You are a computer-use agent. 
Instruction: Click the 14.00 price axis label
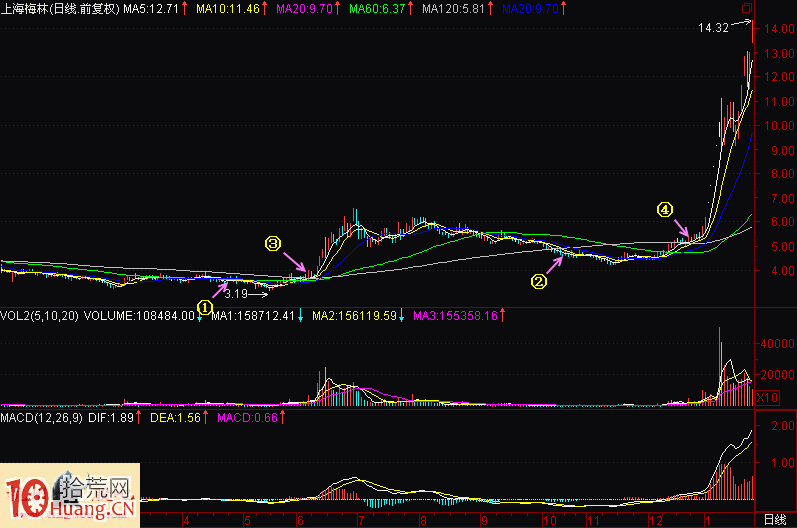(780, 29)
